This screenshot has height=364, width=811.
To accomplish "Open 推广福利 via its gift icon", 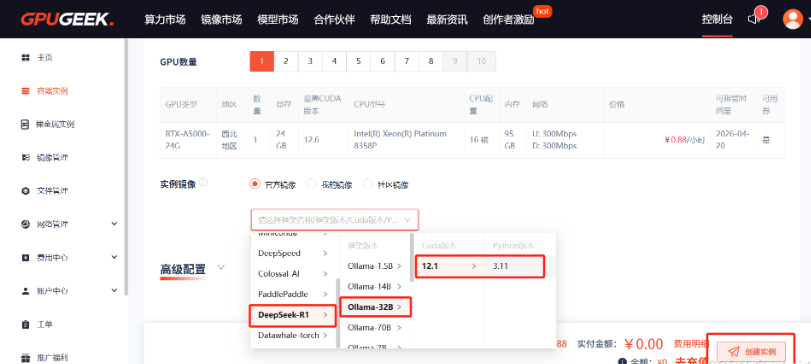I will [x=25, y=358].
